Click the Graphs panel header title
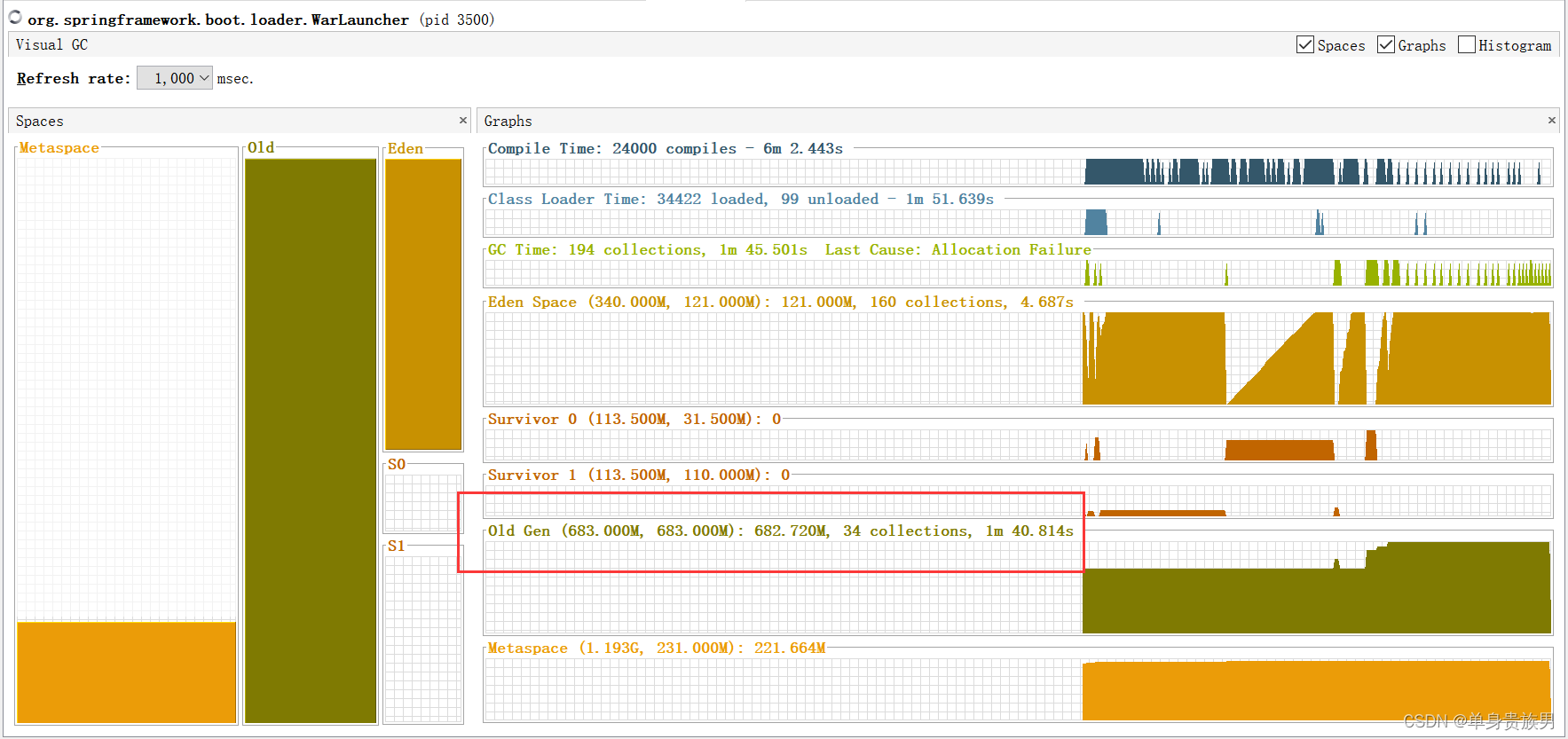 508,121
